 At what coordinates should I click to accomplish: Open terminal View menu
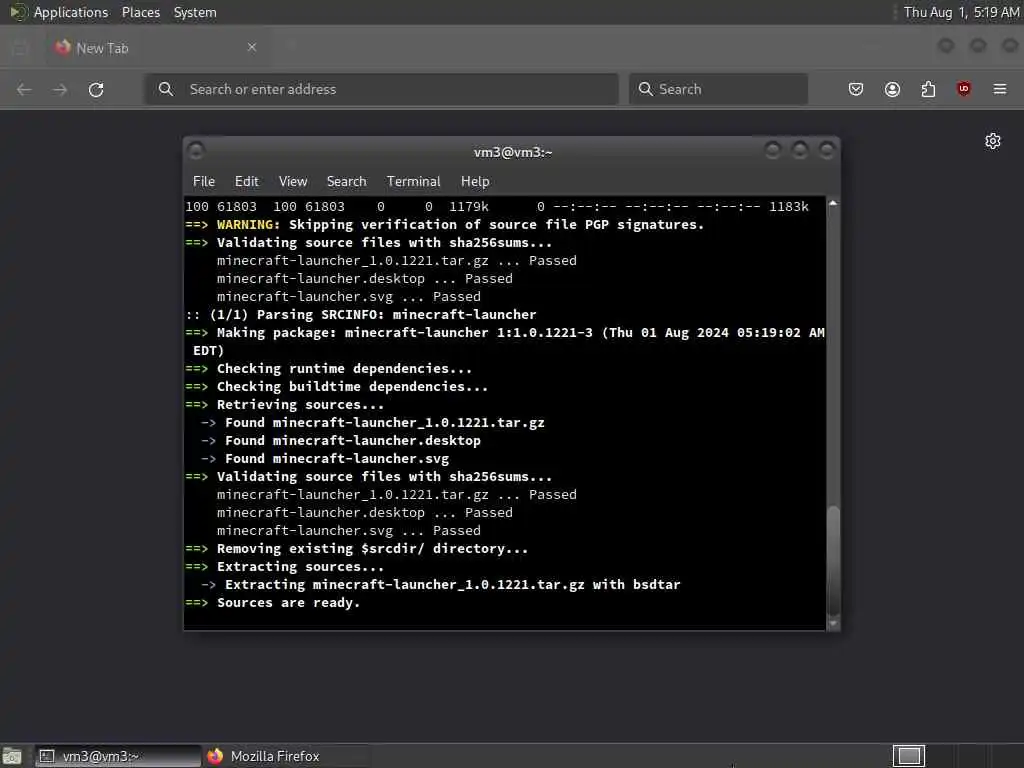pos(293,182)
